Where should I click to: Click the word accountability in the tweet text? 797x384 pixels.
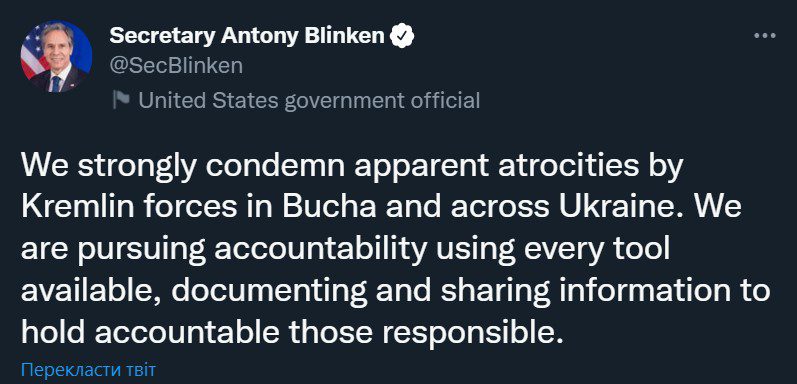pos(320,250)
